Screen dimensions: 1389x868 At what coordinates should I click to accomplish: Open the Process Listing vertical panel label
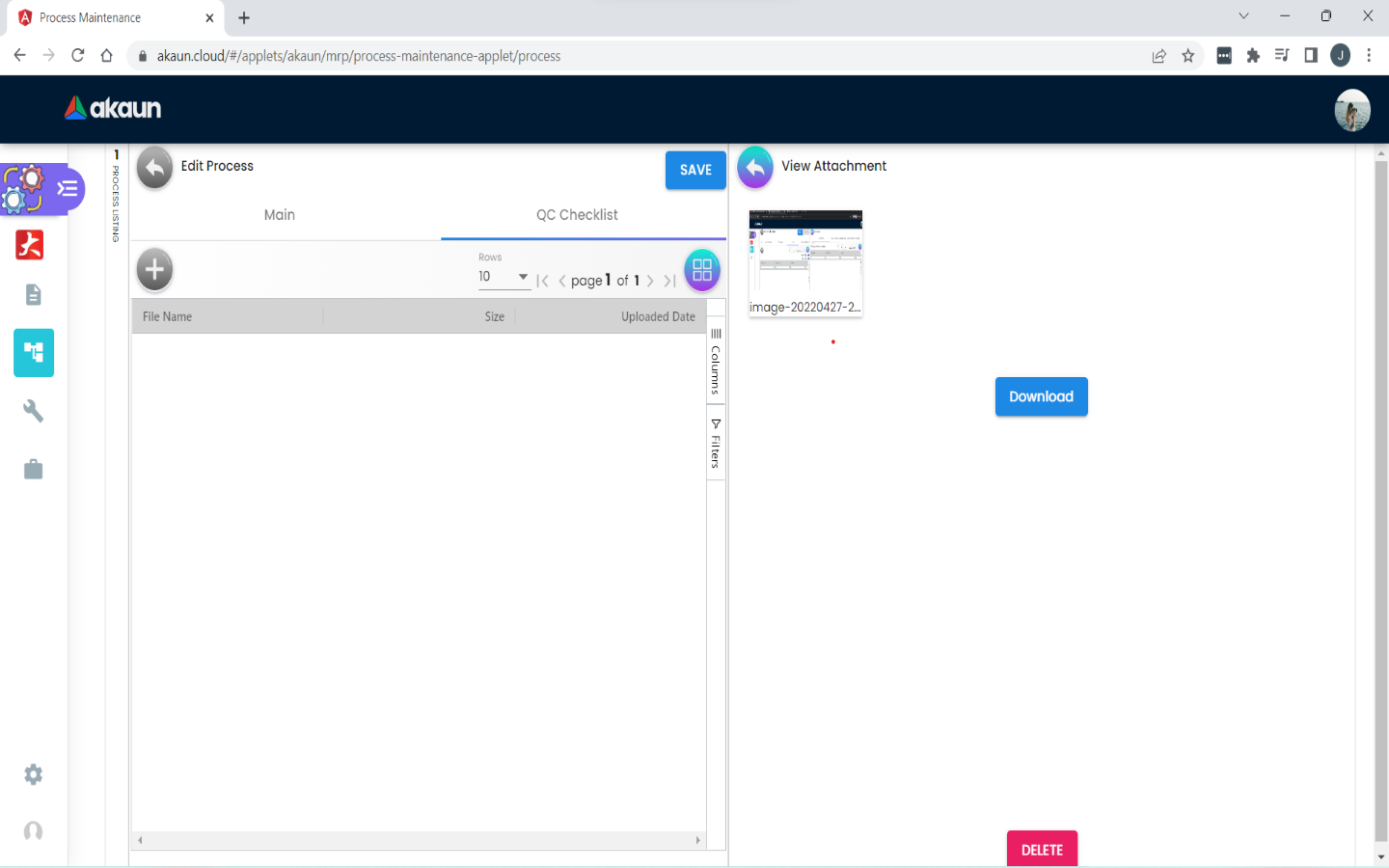(x=117, y=196)
